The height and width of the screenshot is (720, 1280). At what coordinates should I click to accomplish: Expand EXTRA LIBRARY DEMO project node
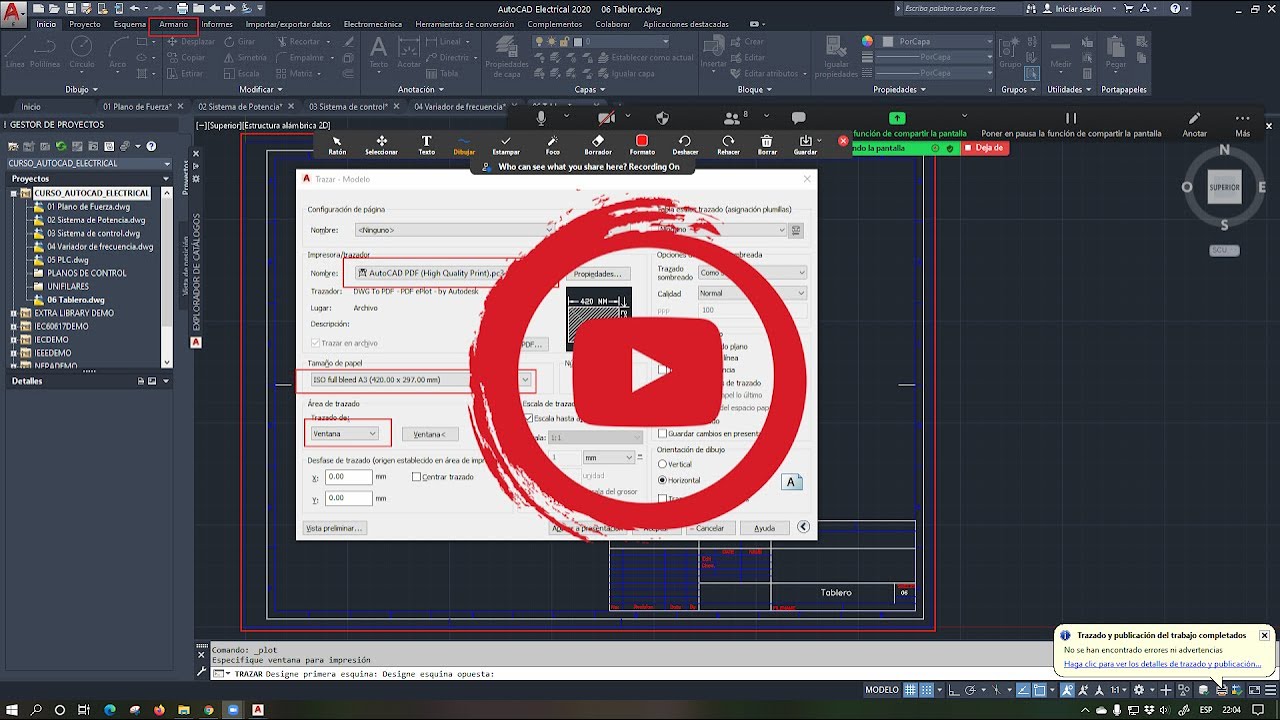(14, 313)
